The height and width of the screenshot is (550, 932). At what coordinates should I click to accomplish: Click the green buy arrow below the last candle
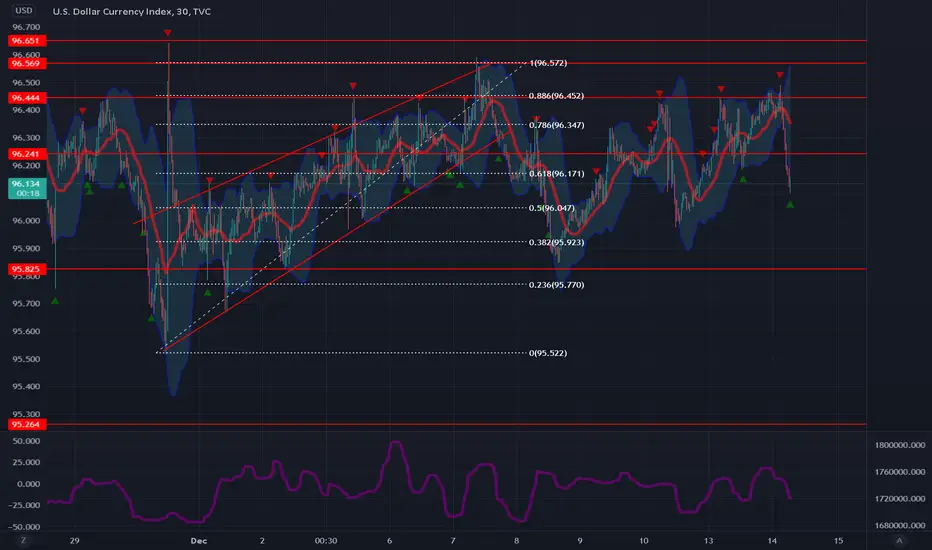point(790,205)
